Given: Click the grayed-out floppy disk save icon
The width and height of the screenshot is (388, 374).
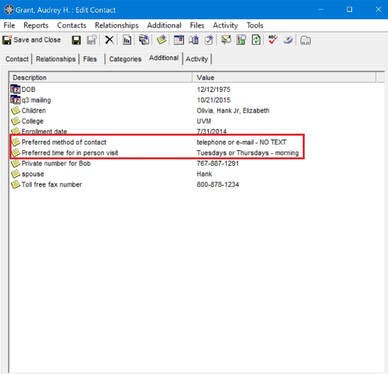Looking at the screenshot, I should click(92, 40).
